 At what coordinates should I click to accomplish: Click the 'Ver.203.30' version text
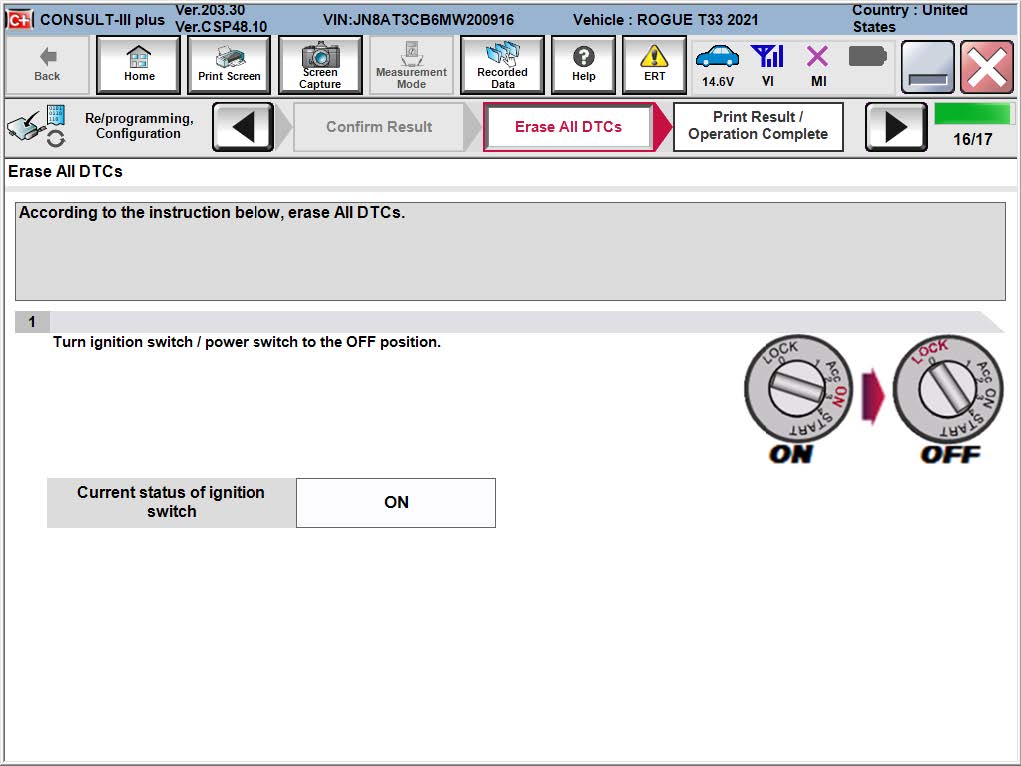(210, 10)
